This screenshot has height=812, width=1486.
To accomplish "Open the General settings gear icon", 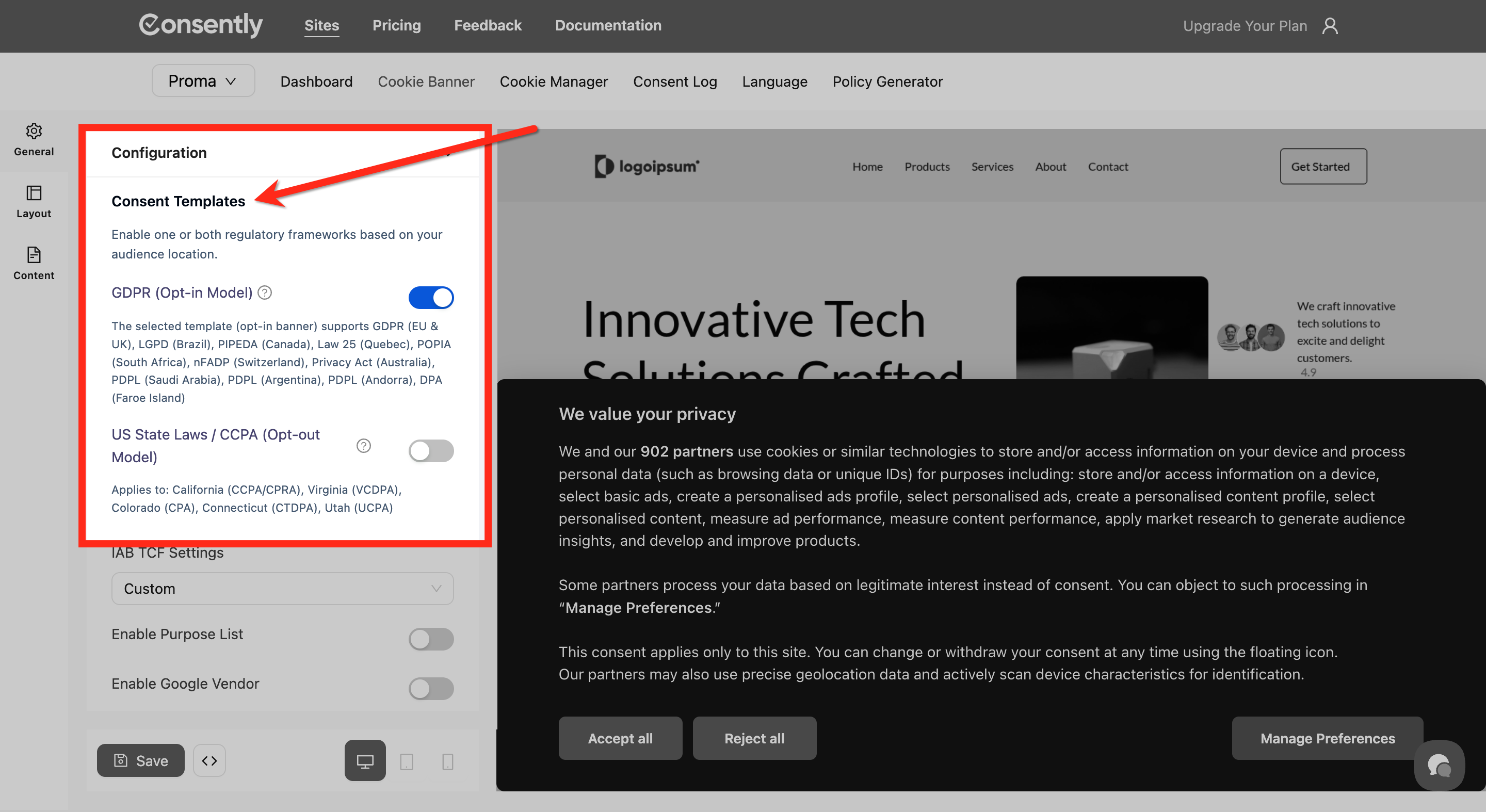I will [x=34, y=132].
